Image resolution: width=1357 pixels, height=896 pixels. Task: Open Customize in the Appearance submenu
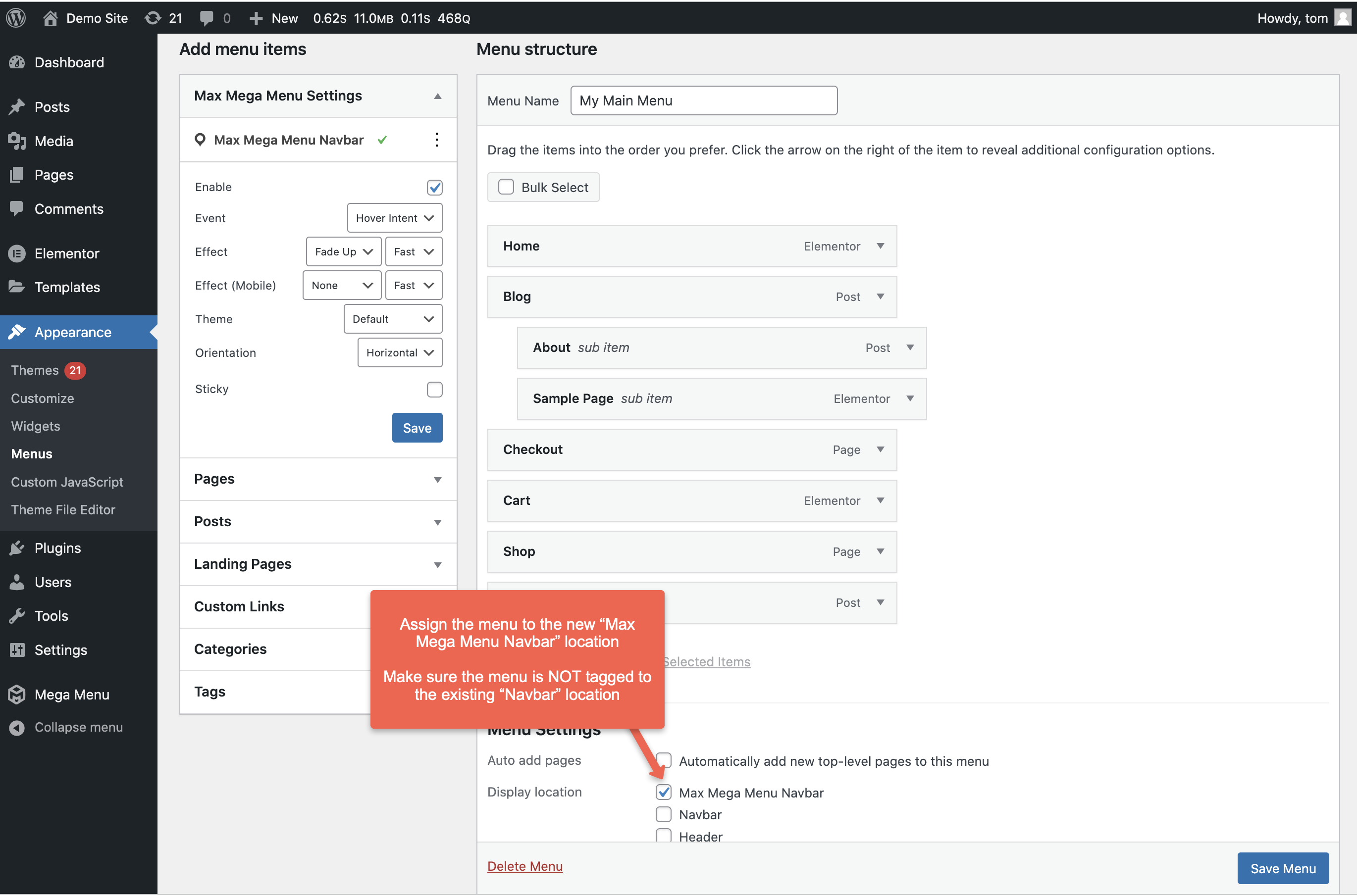tap(42, 398)
